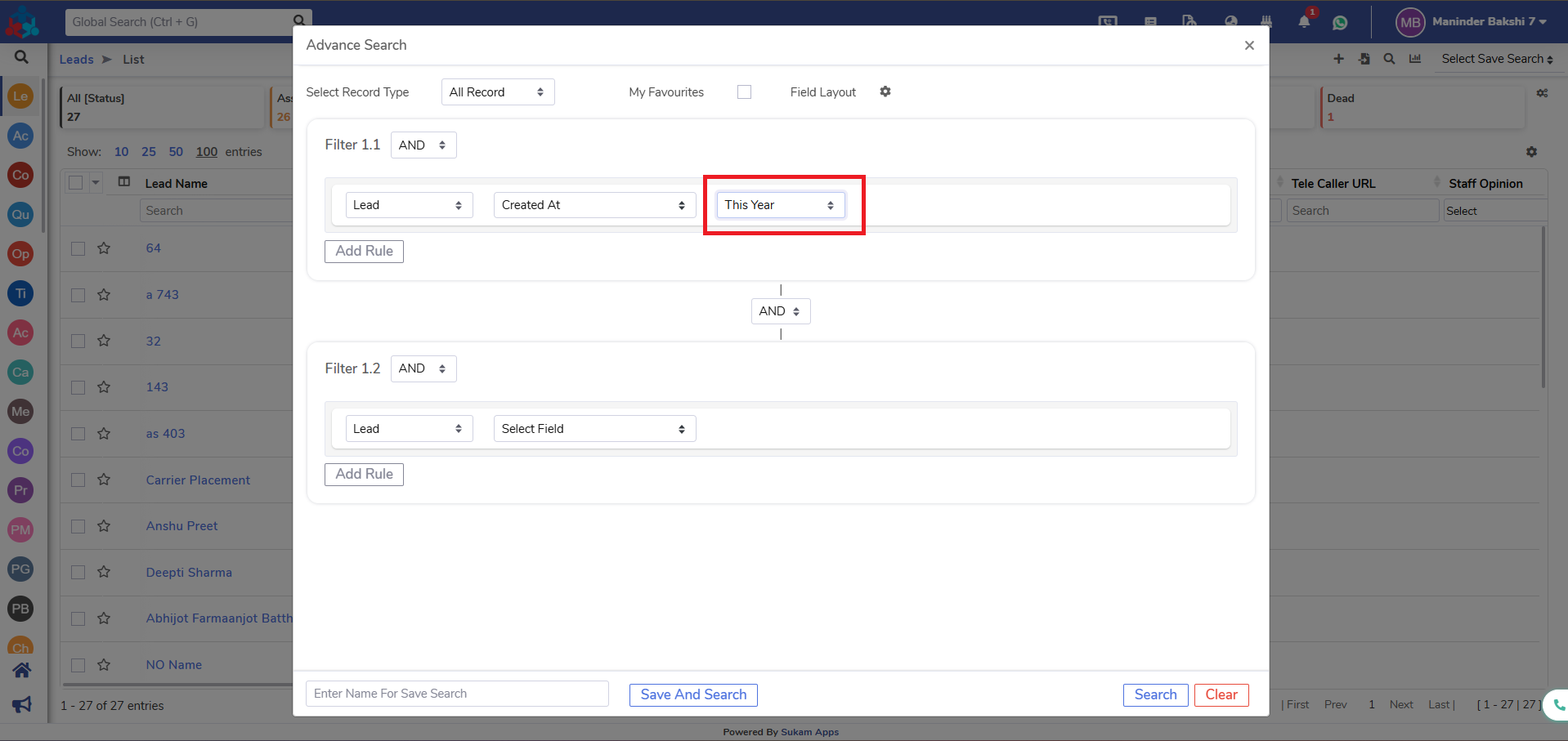Click the import file icon

(x=1364, y=59)
